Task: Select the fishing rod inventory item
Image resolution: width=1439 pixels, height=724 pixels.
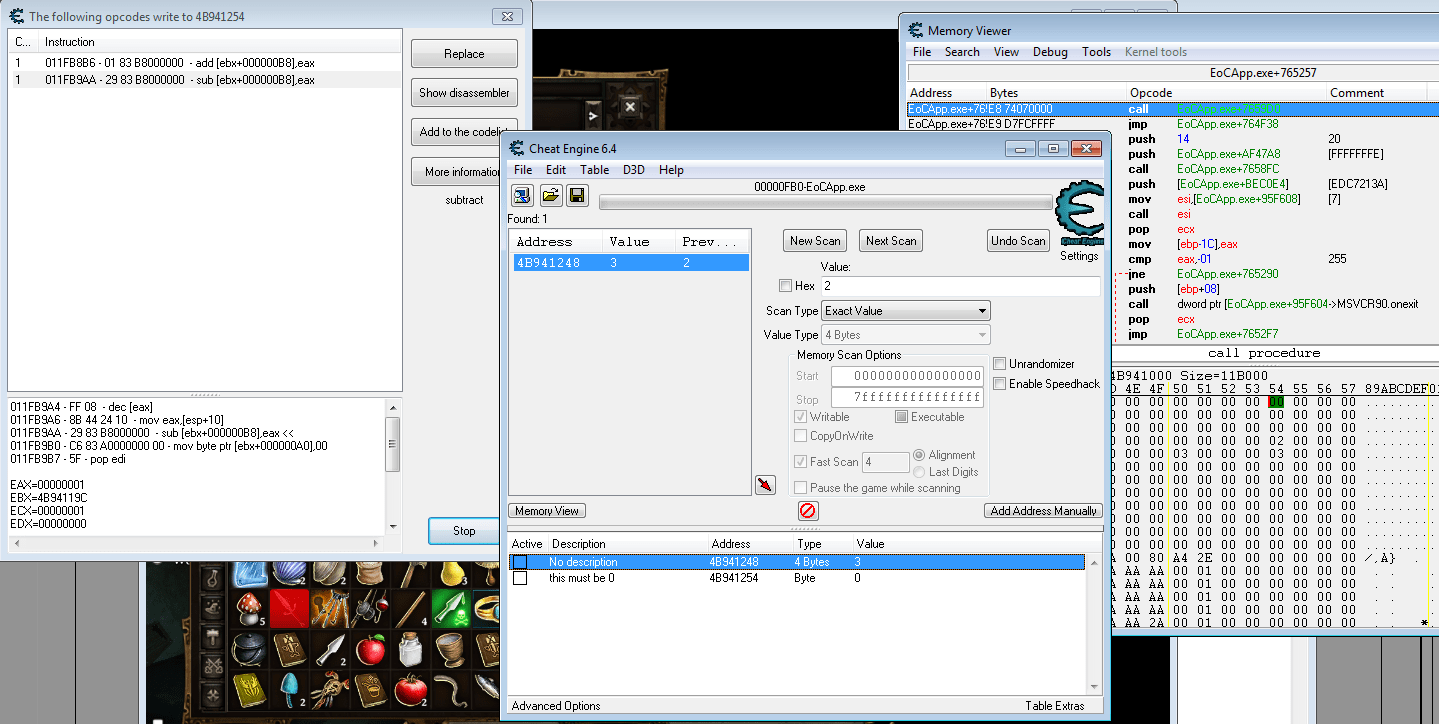Action: tap(371, 609)
